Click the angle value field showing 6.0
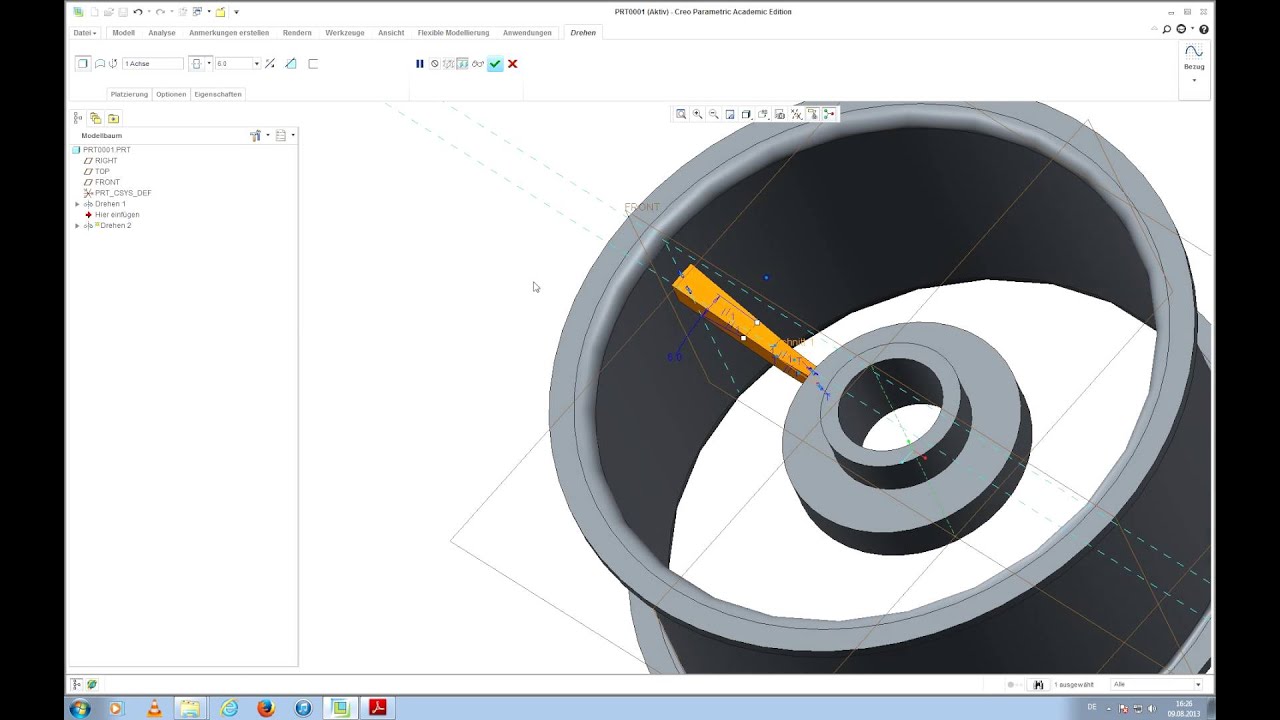 tap(235, 63)
